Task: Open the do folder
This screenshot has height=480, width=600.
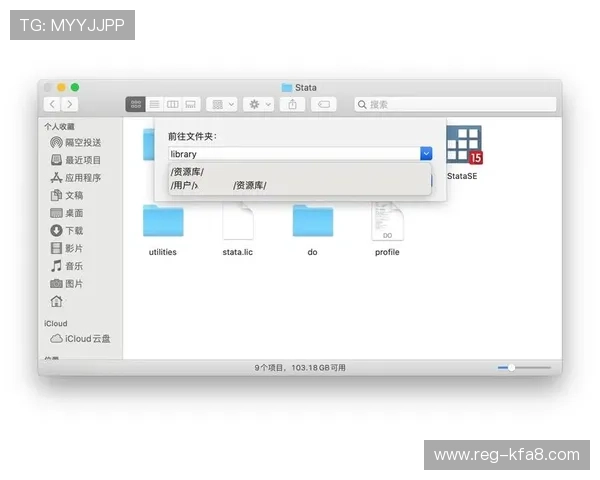Action: pos(312,221)
